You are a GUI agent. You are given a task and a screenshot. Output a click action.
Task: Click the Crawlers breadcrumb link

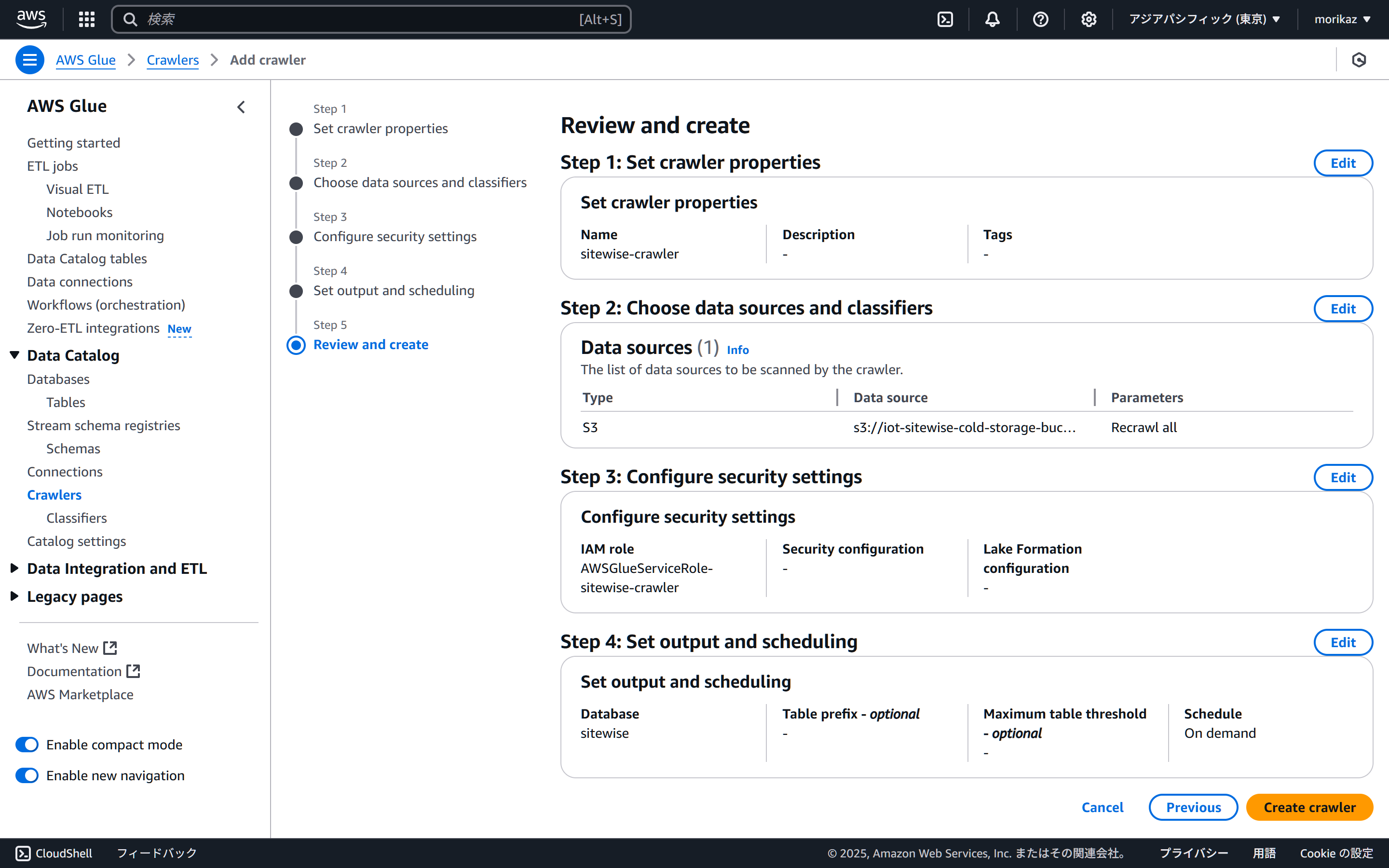pyautogui.click(x=173, y=60)
